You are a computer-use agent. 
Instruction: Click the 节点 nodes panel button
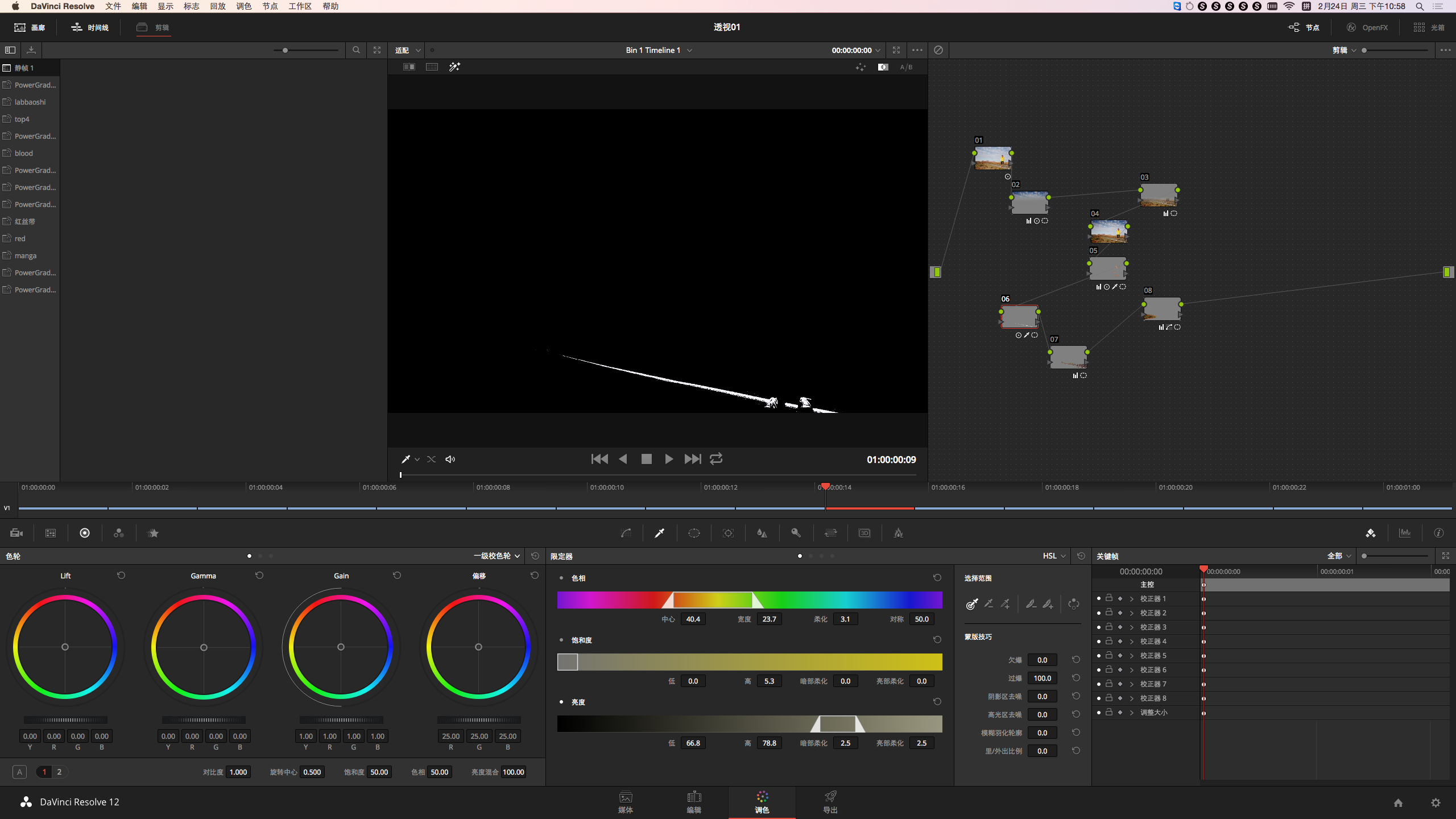1304,27
